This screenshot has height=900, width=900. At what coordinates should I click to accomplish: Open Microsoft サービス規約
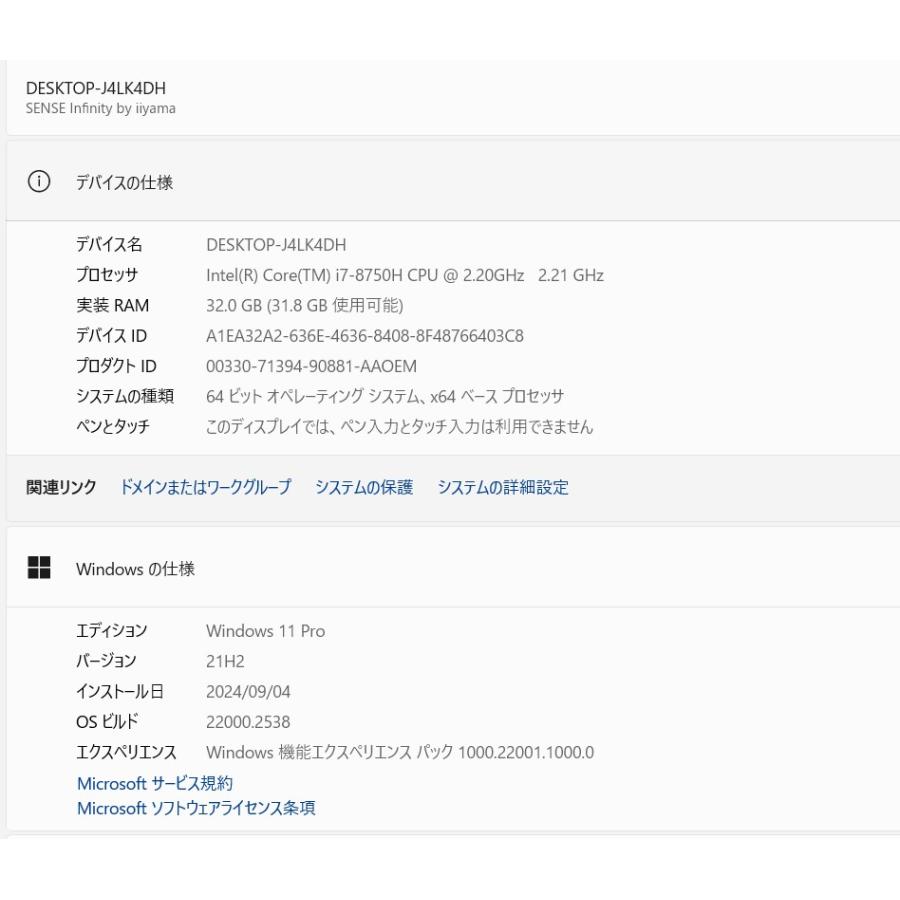pyautogui.click(x=155, y=783)
